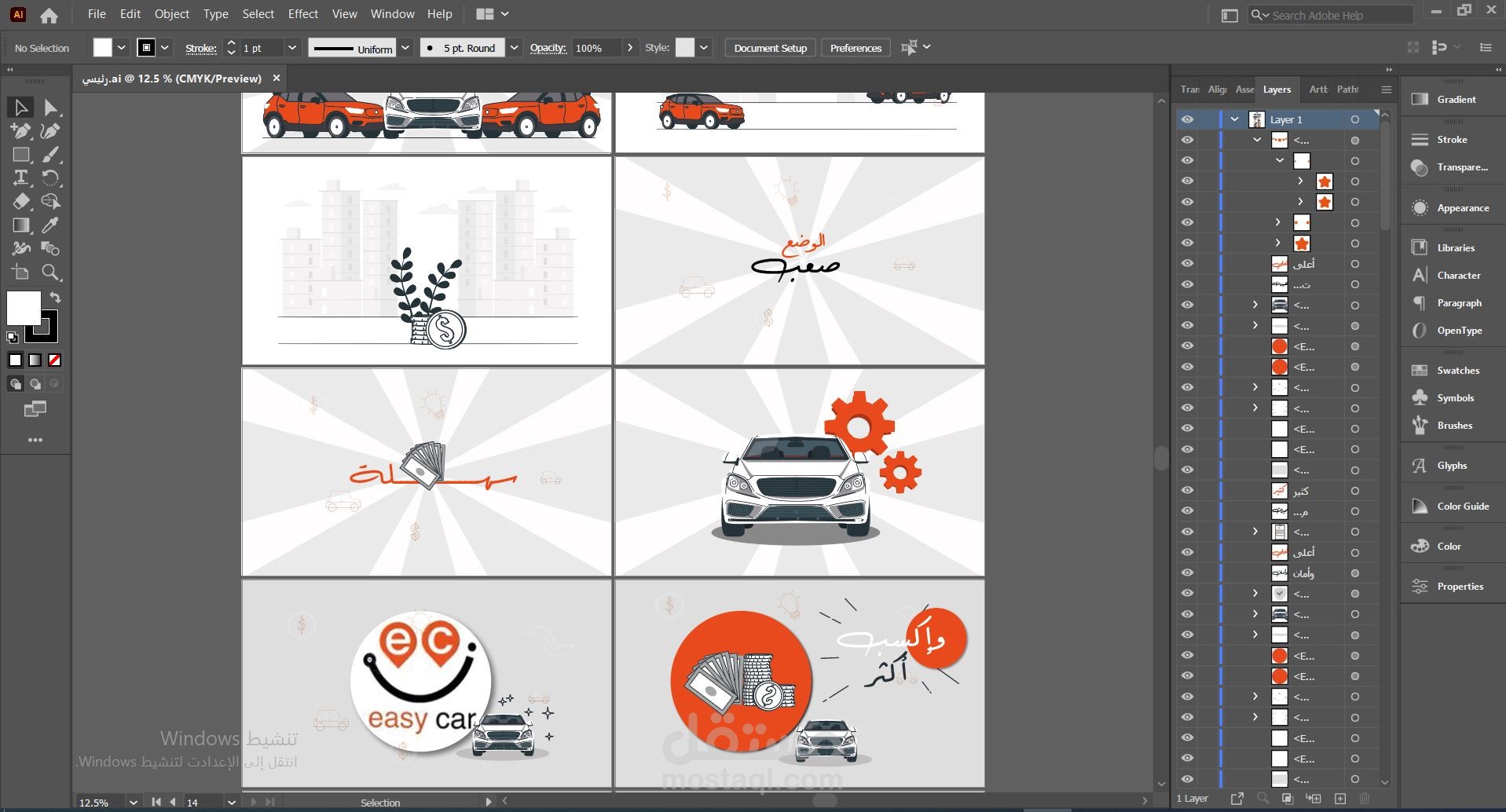Collapse the Layer 1 chevron
This screenshot has width=1506, height=812.
1234,119
